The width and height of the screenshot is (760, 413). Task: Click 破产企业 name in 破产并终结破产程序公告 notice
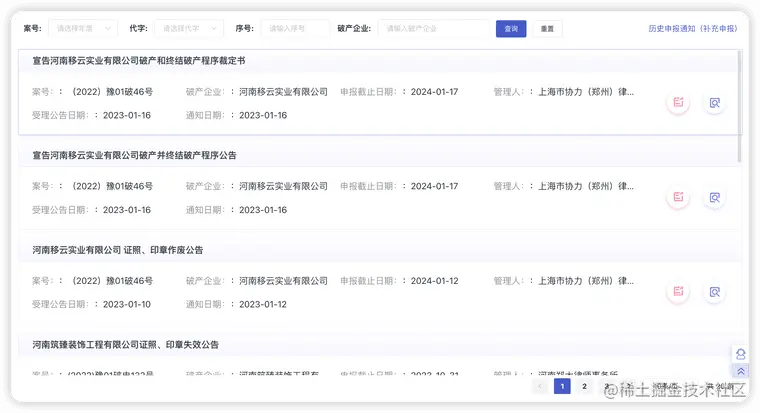(283, 186)
